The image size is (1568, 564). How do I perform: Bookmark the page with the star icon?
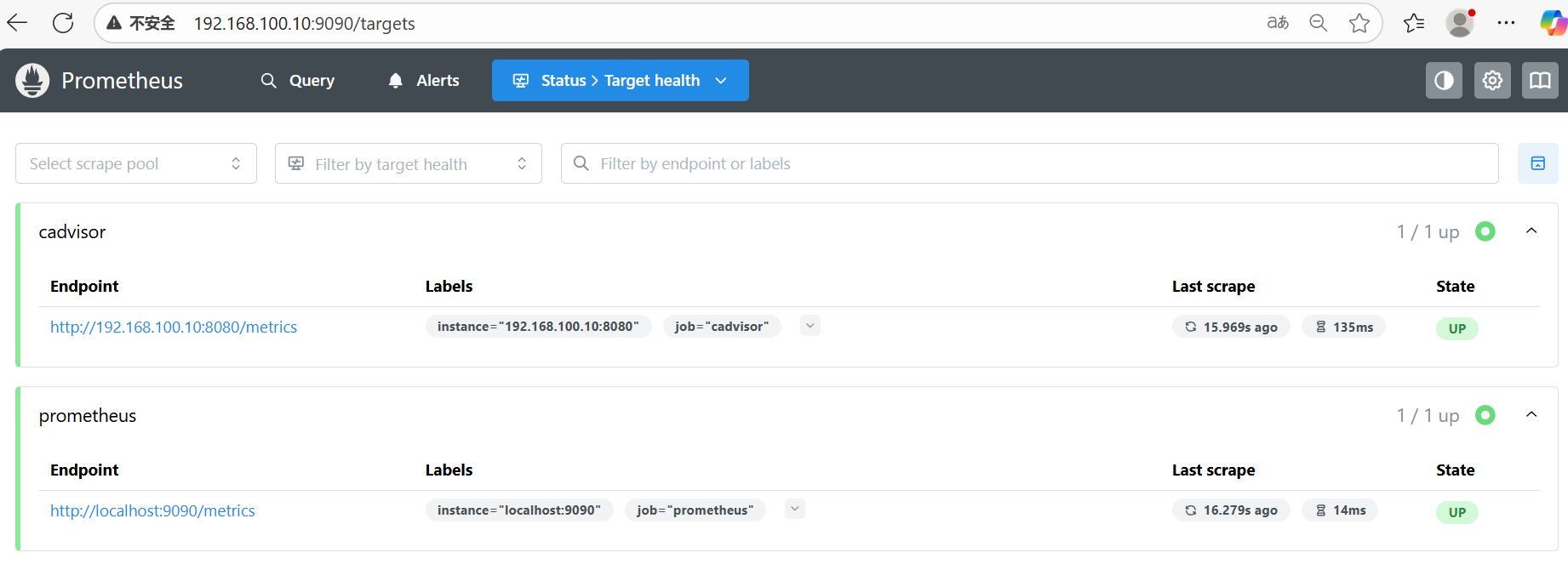pos(1359,23)
